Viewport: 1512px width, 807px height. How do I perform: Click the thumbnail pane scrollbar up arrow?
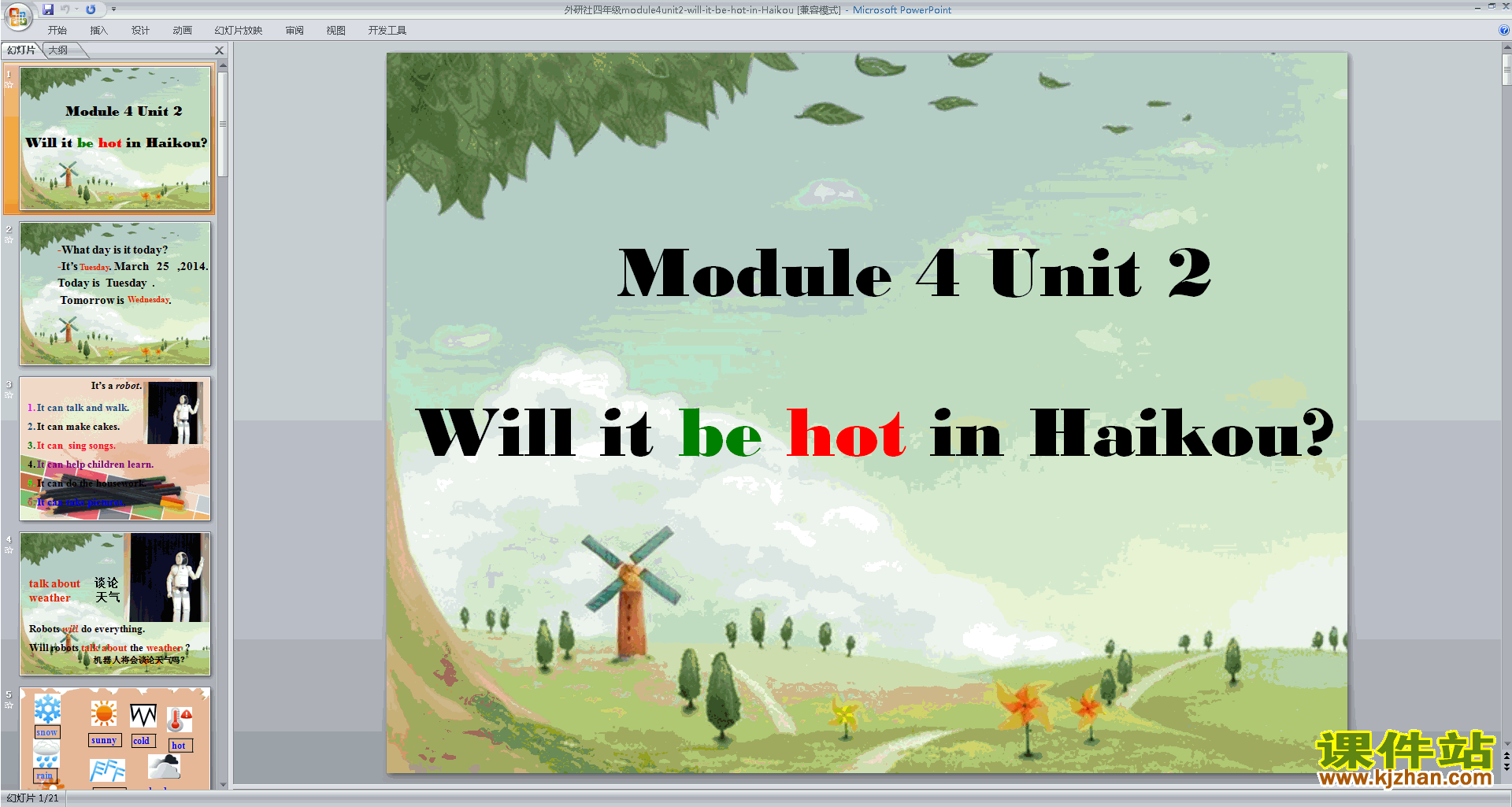click(x=223, y=67)
